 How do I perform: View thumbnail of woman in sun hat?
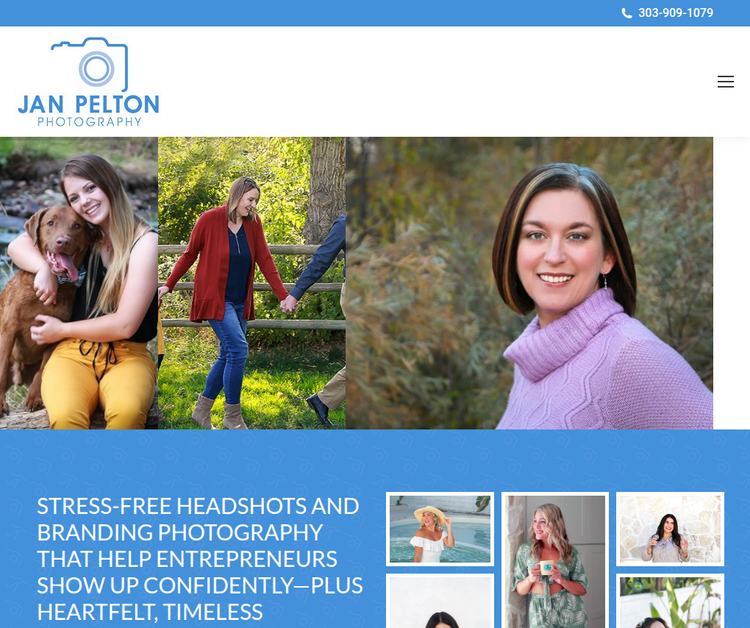pyautogui.click(x=440, y=529)
